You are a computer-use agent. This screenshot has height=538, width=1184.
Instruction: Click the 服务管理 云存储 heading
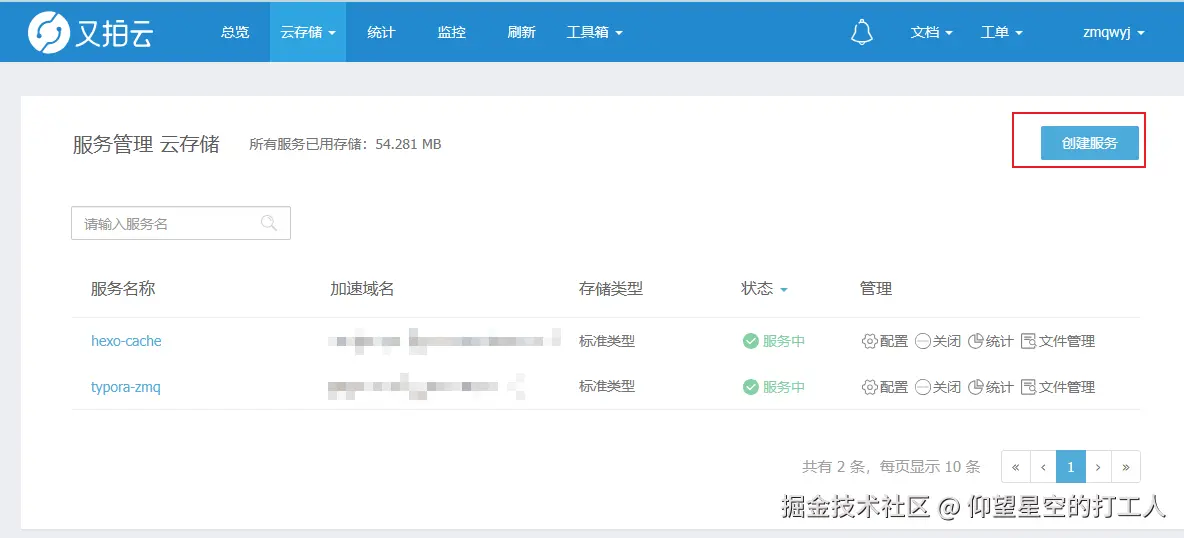click(x=146, y=144)
